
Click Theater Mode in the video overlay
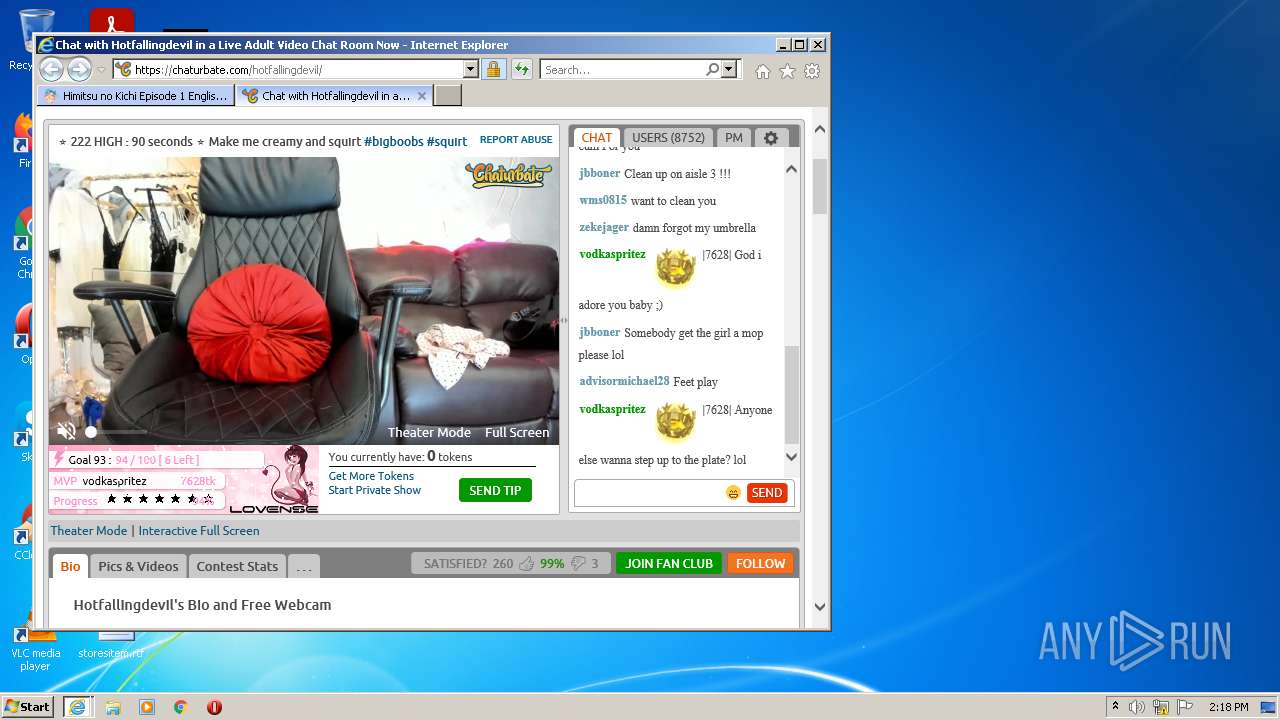429,433
